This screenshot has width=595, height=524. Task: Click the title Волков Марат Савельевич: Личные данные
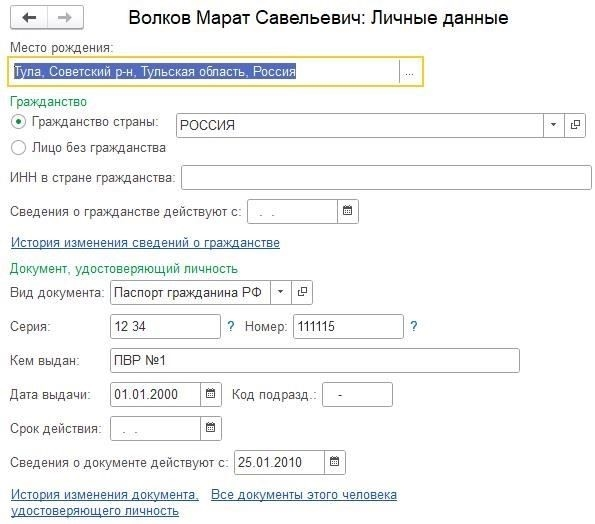[318, 17]
